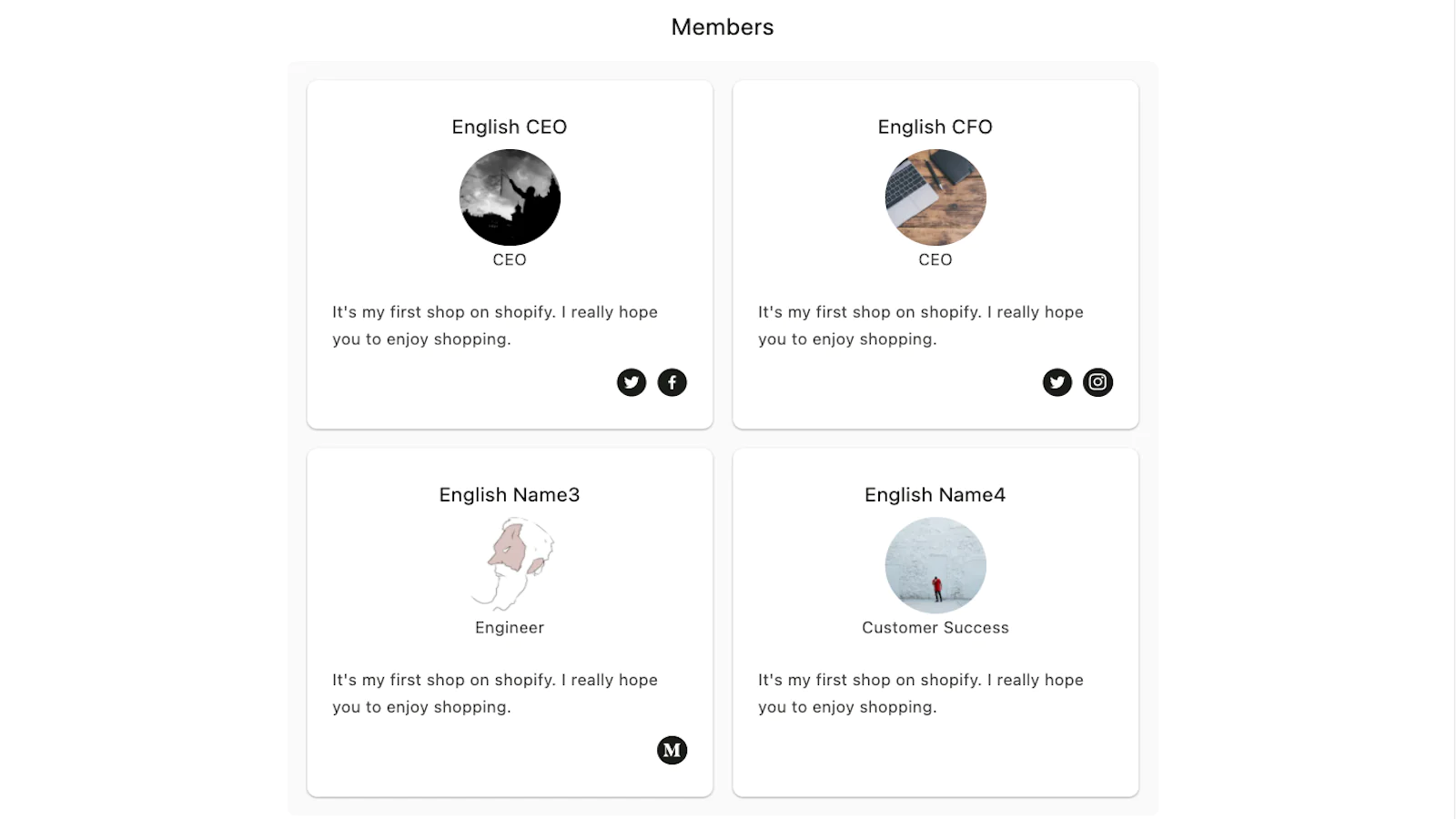The height and width of the screenshot is (819, 1456).
Task: Open English CEO's Facebook icon
Action: coord(672,382)
